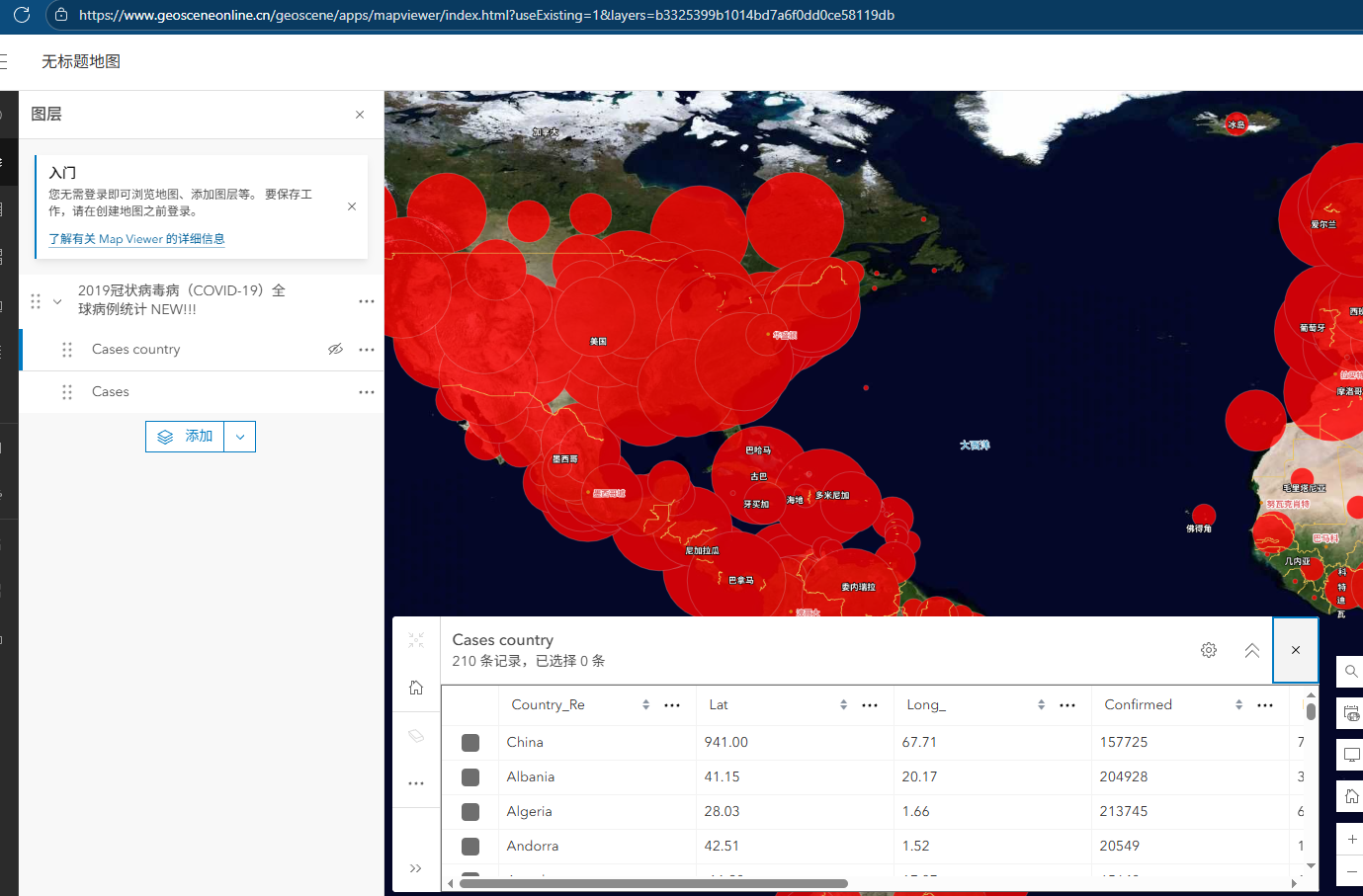Grab the drag handle of Cases country layer
Viewport: 1363px width, 896px height.
(67, 350)
